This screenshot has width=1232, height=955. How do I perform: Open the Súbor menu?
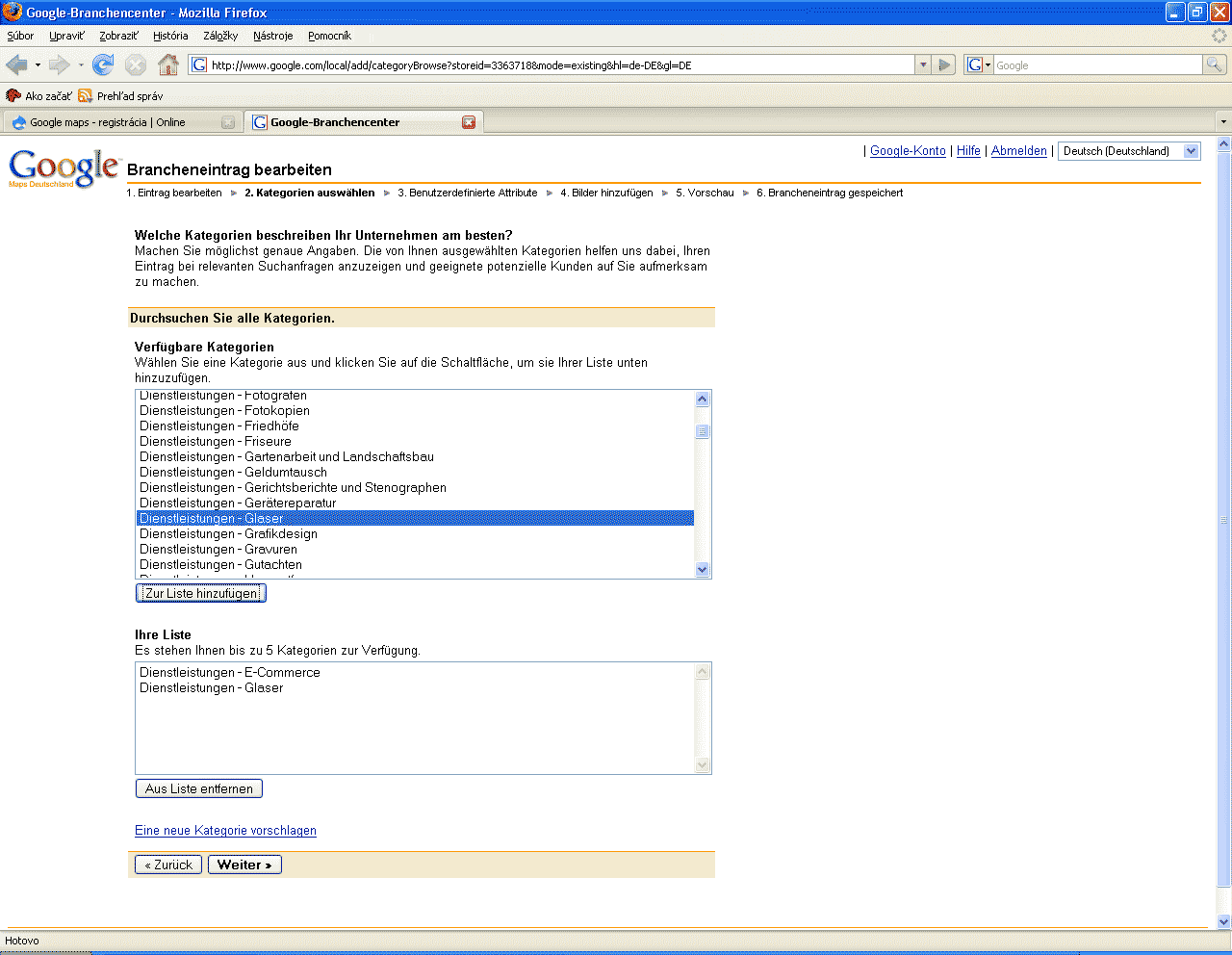[x=20, y=36]
